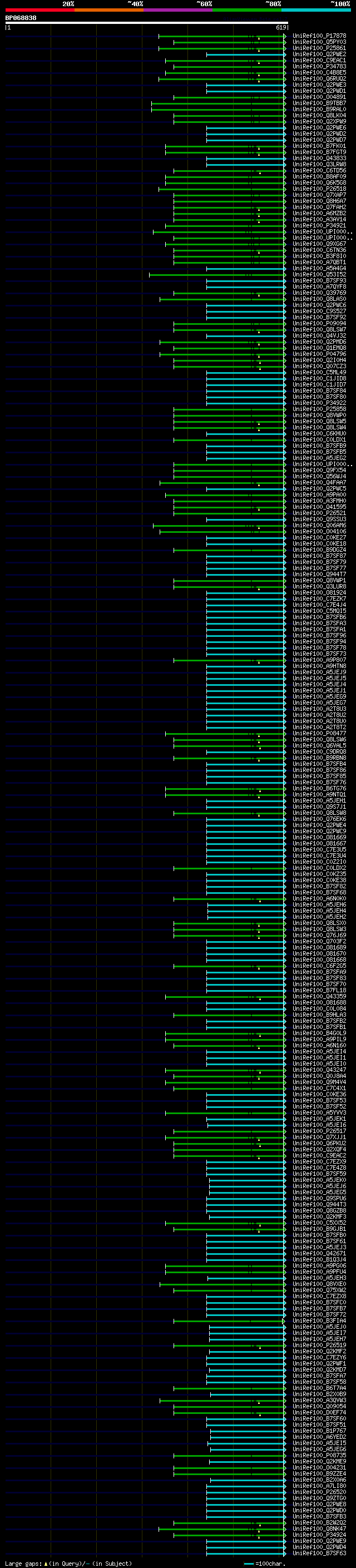
Task: Click the UniRef100_Q2PWD1 entry
Action: pos(319,91)
